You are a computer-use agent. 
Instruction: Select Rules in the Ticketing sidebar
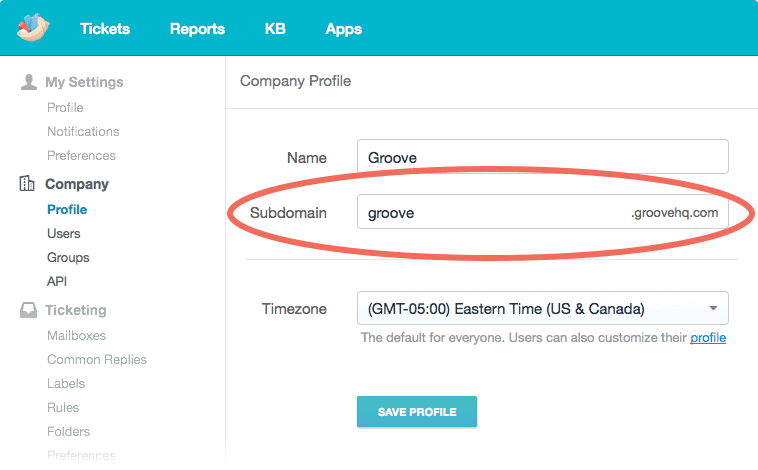coord(63,407)
